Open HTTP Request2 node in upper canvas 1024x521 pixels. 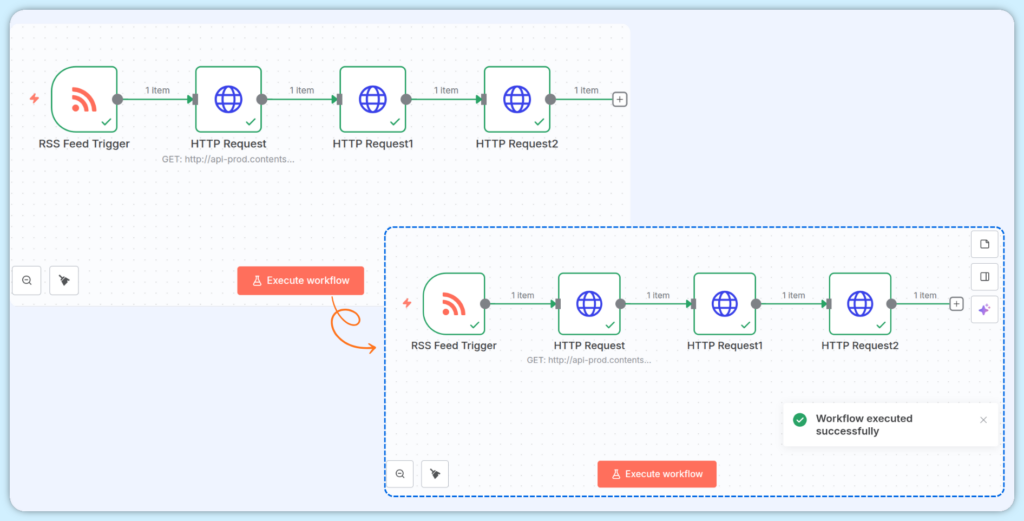[x=517, y=99]
